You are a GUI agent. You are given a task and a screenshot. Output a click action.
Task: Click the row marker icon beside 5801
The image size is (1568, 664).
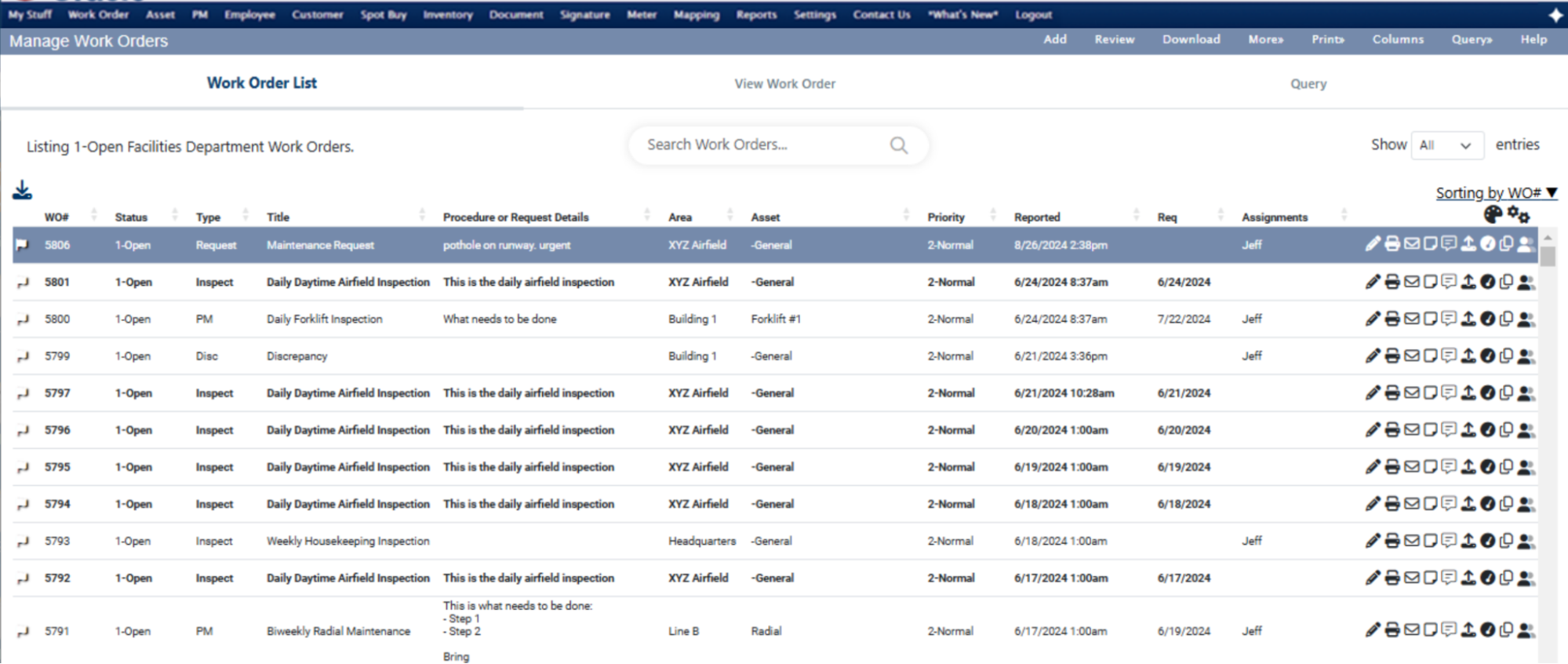23,283
